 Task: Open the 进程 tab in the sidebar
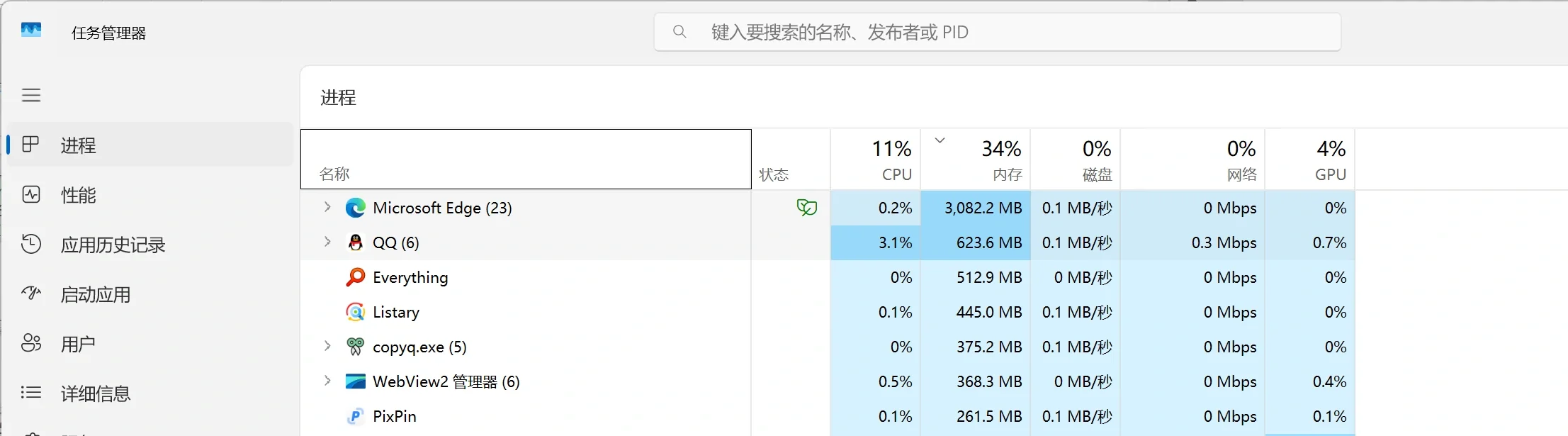150,145
